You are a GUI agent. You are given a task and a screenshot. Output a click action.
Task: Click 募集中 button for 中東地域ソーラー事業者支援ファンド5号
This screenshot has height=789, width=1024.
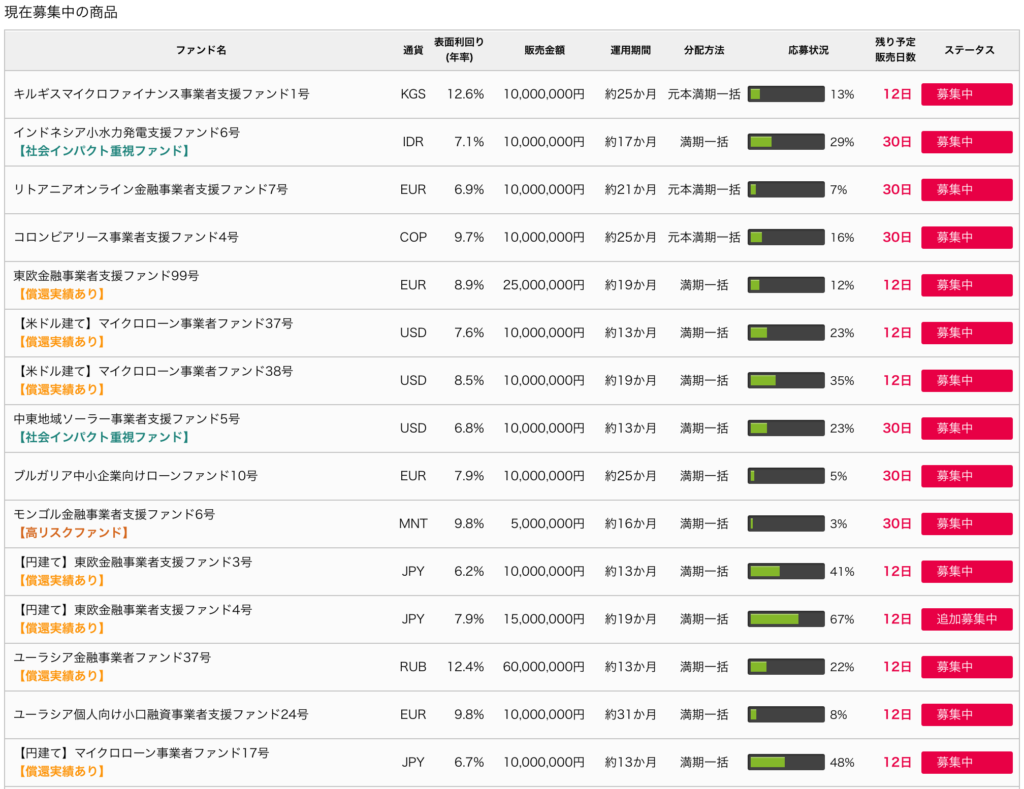coord(967,428)
